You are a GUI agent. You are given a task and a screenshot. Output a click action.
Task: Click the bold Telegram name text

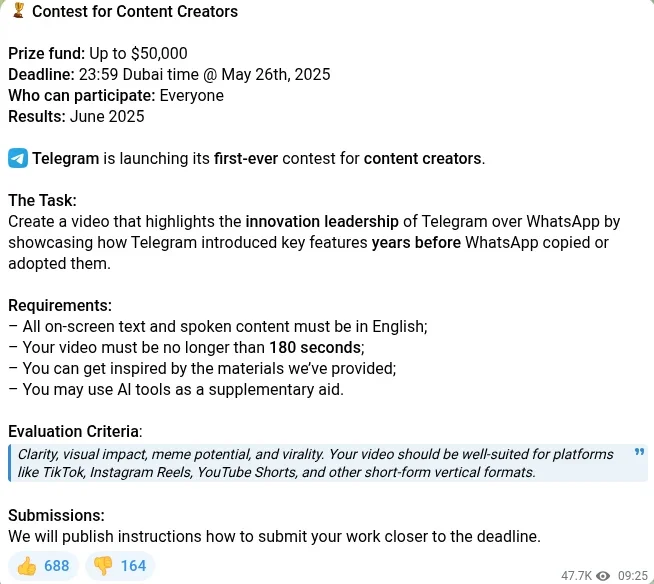65,159
